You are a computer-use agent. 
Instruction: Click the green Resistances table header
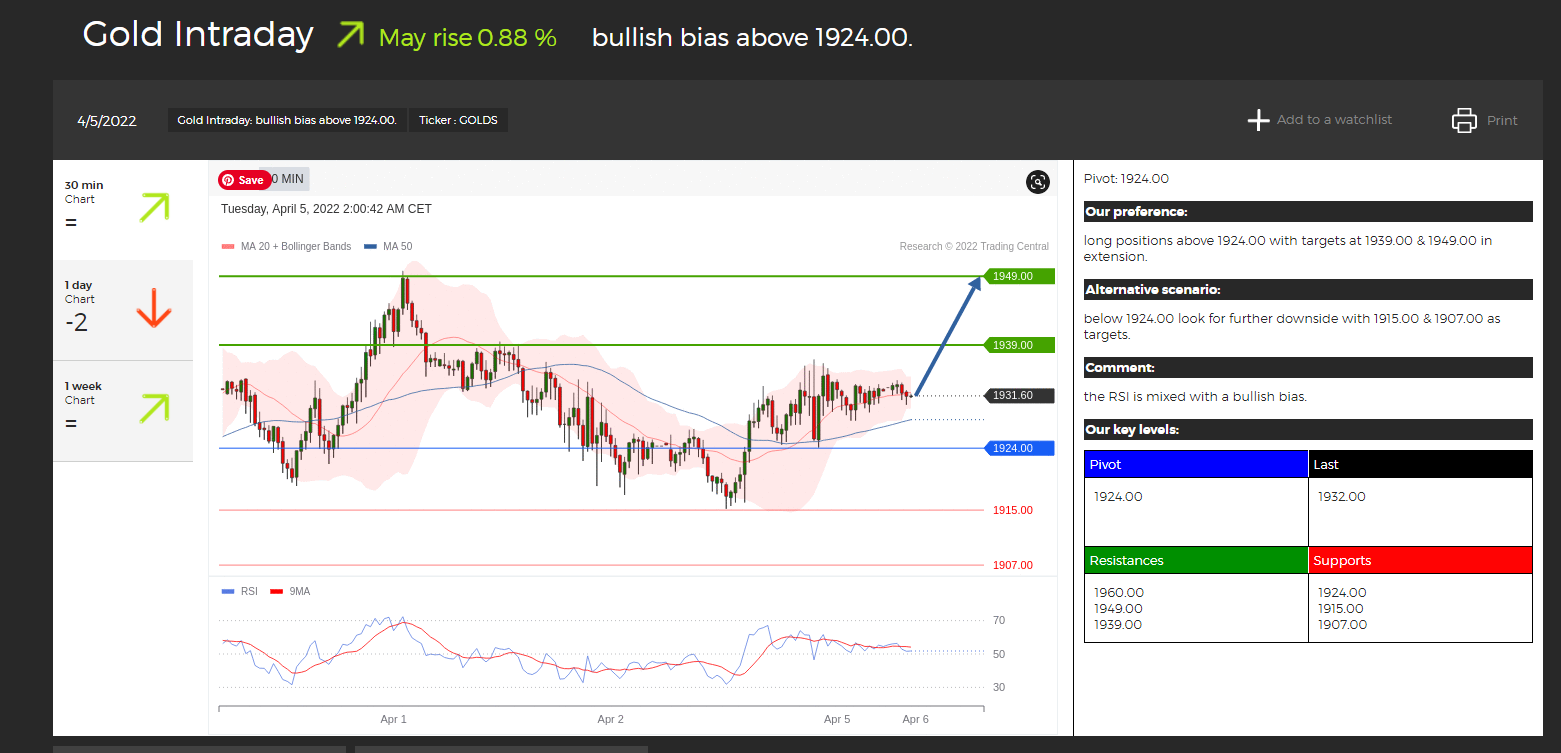1196,560
